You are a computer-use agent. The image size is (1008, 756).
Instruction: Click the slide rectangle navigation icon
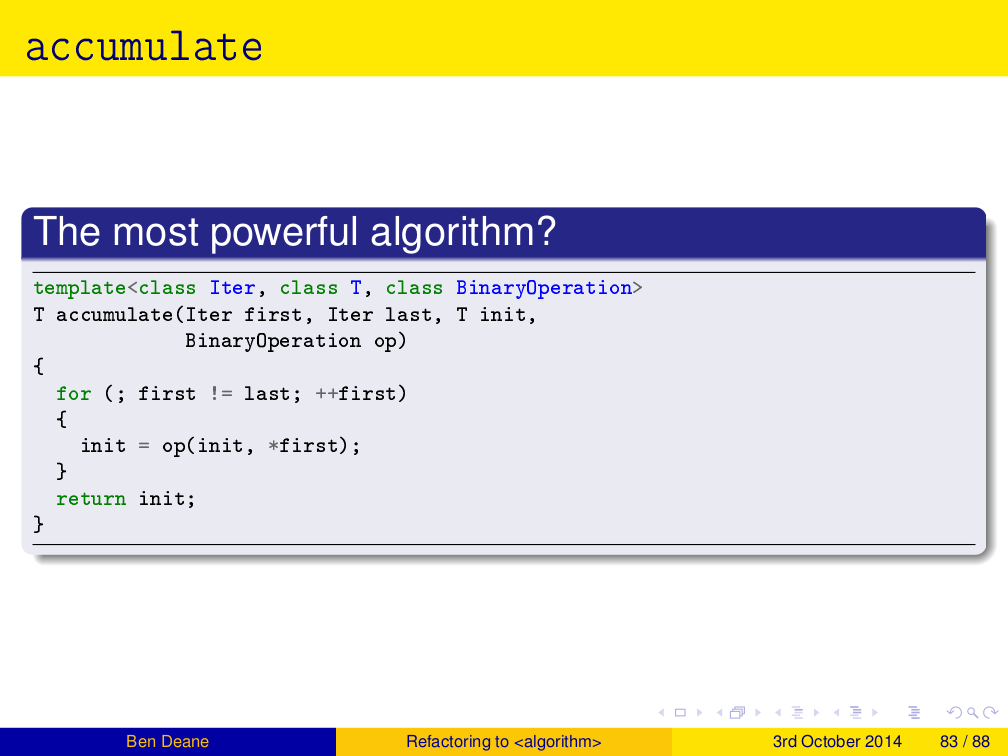coord(680,713)
